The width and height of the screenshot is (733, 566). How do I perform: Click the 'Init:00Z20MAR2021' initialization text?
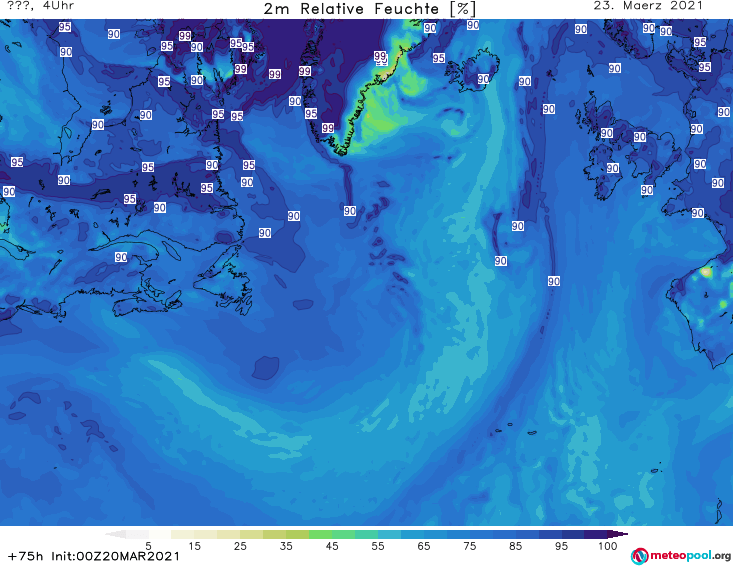coord(115,556)
